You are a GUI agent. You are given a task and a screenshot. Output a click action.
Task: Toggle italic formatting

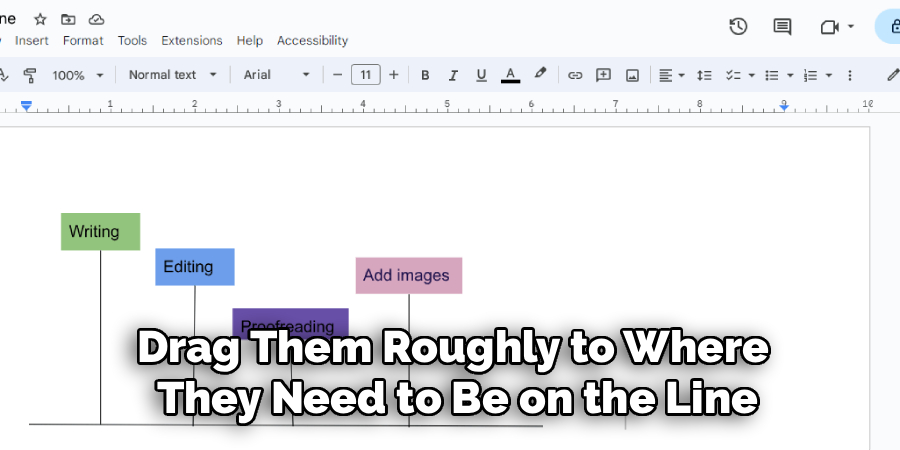tap(453, 75)
